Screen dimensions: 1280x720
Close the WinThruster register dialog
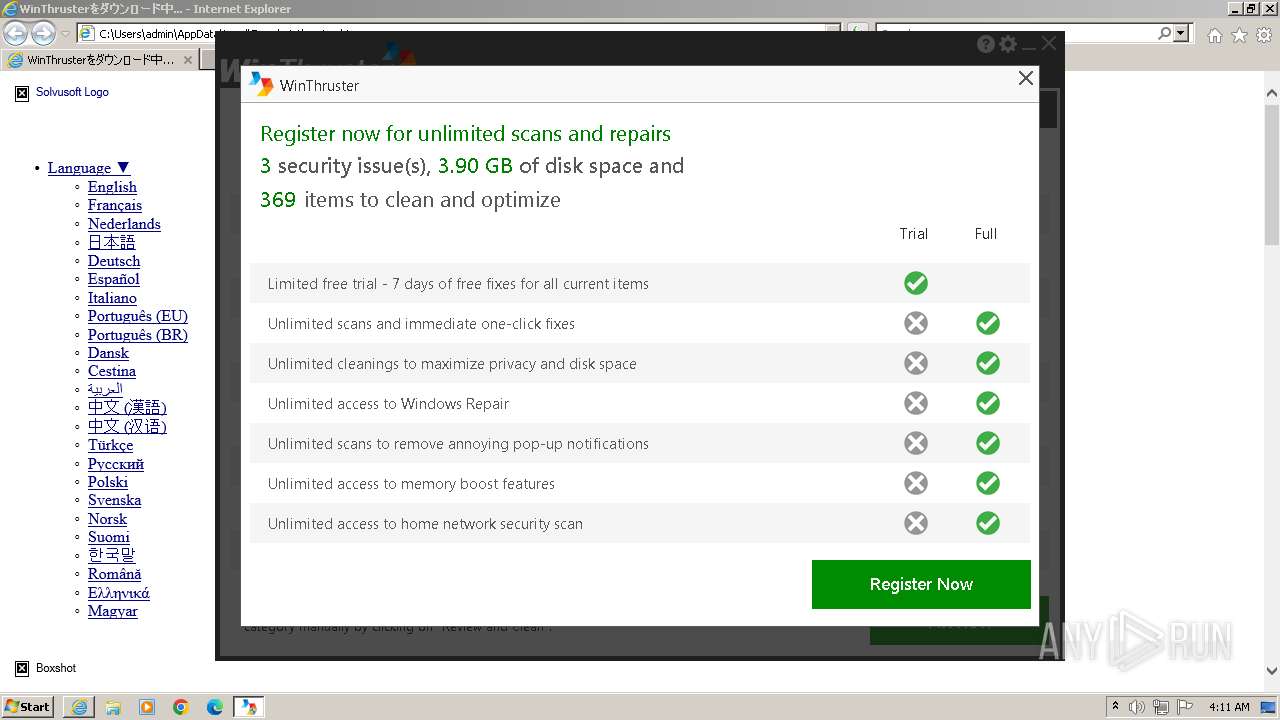(1025, 78)
